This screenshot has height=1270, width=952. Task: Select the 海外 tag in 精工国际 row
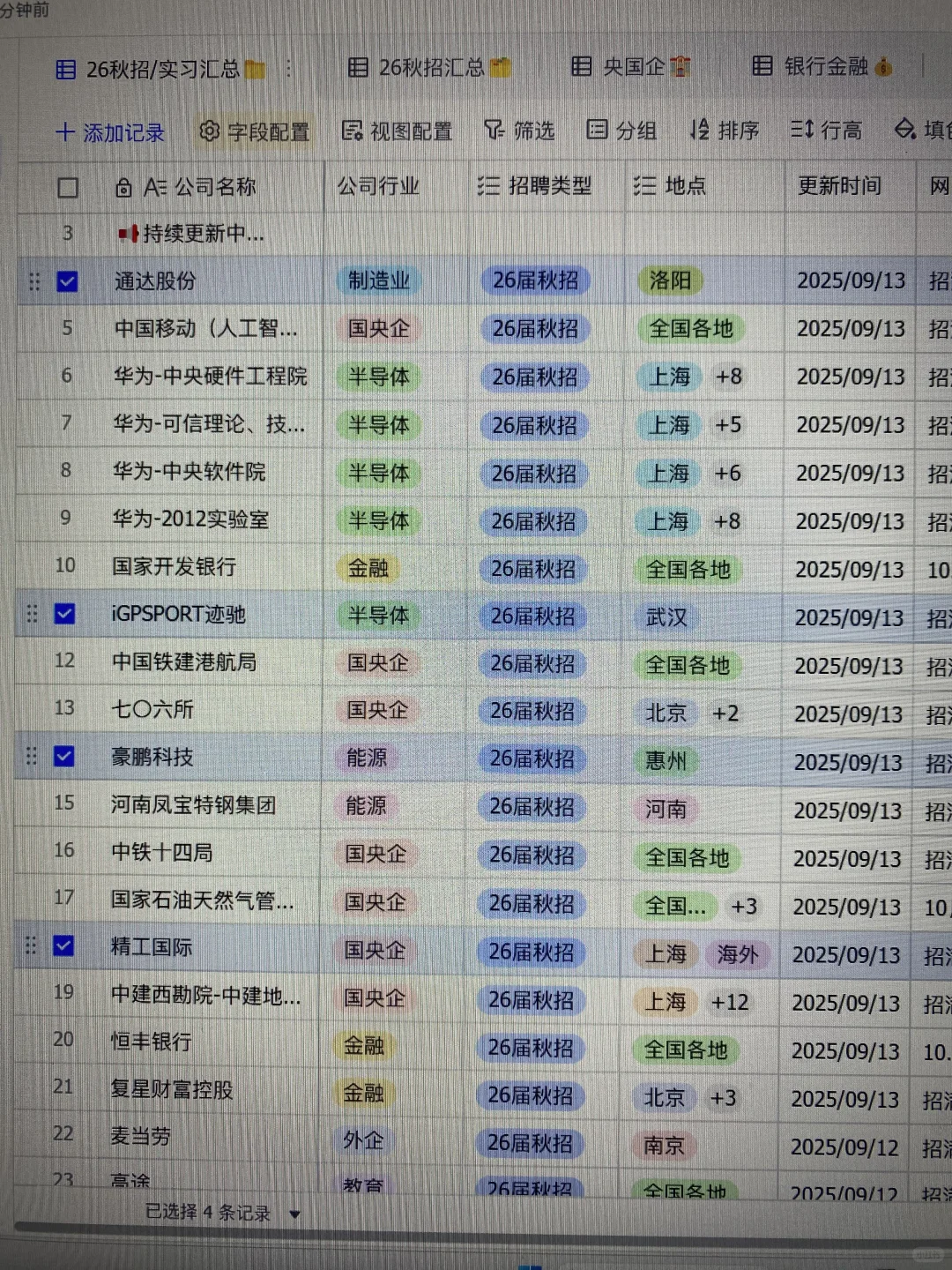pyautogui.click(x=737, y=953)
